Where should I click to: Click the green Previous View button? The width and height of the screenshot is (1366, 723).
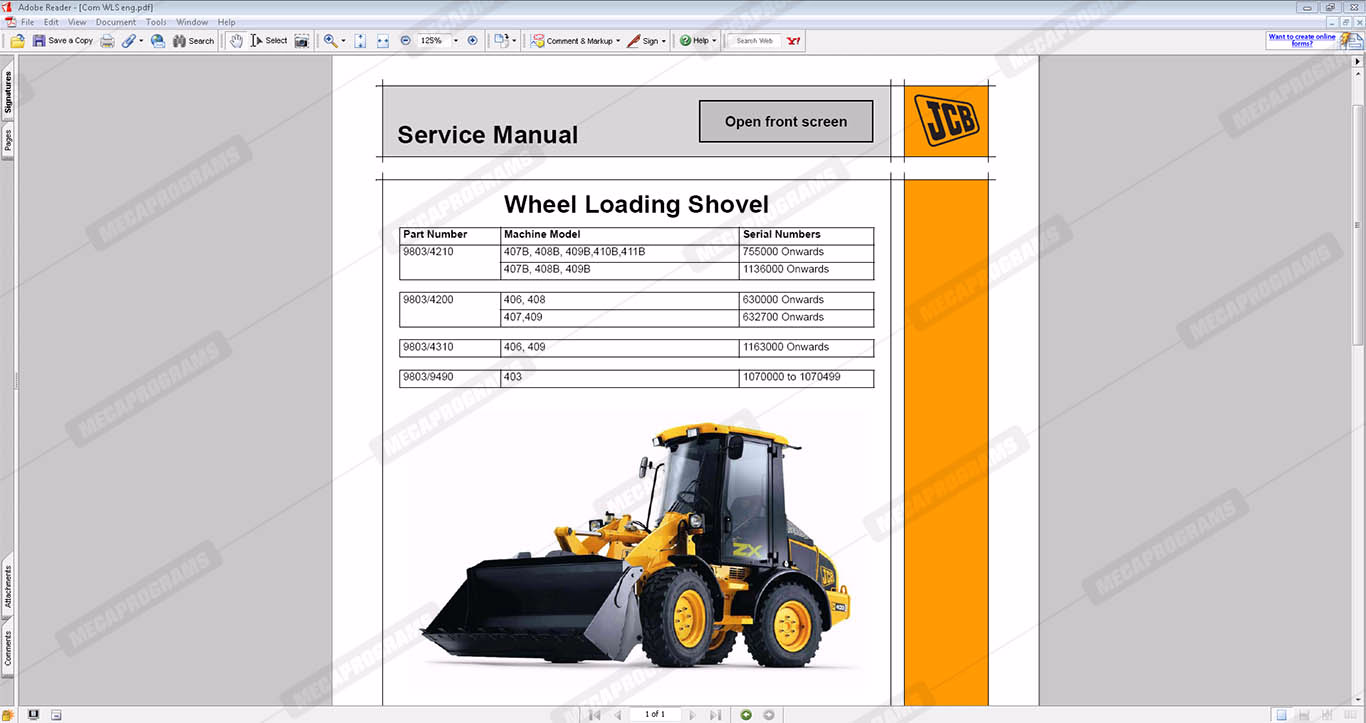coord(746,715)
